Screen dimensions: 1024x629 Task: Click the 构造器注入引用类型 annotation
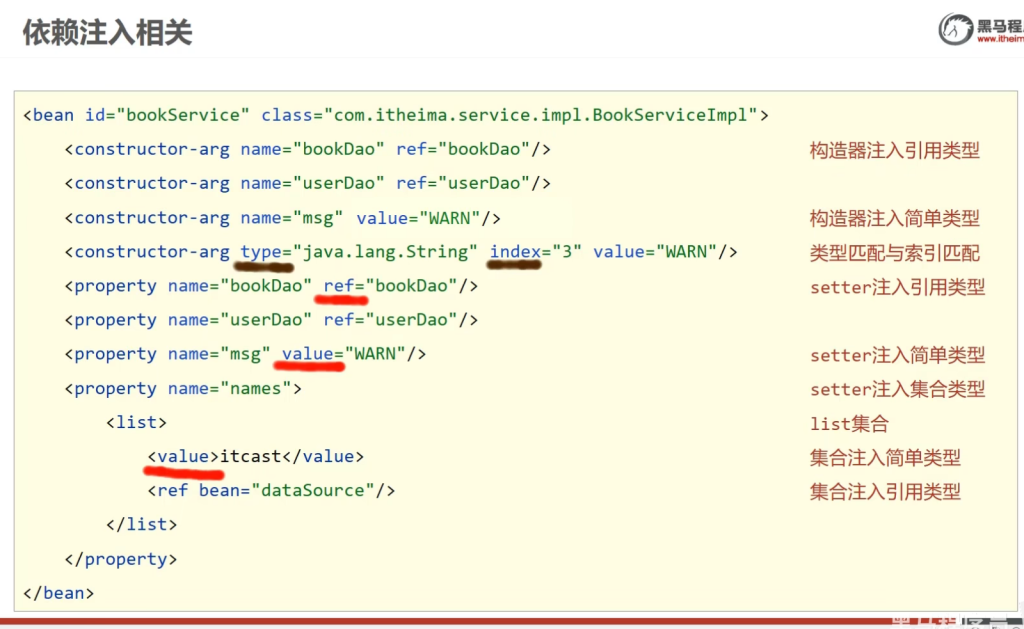tap(894, 150)
